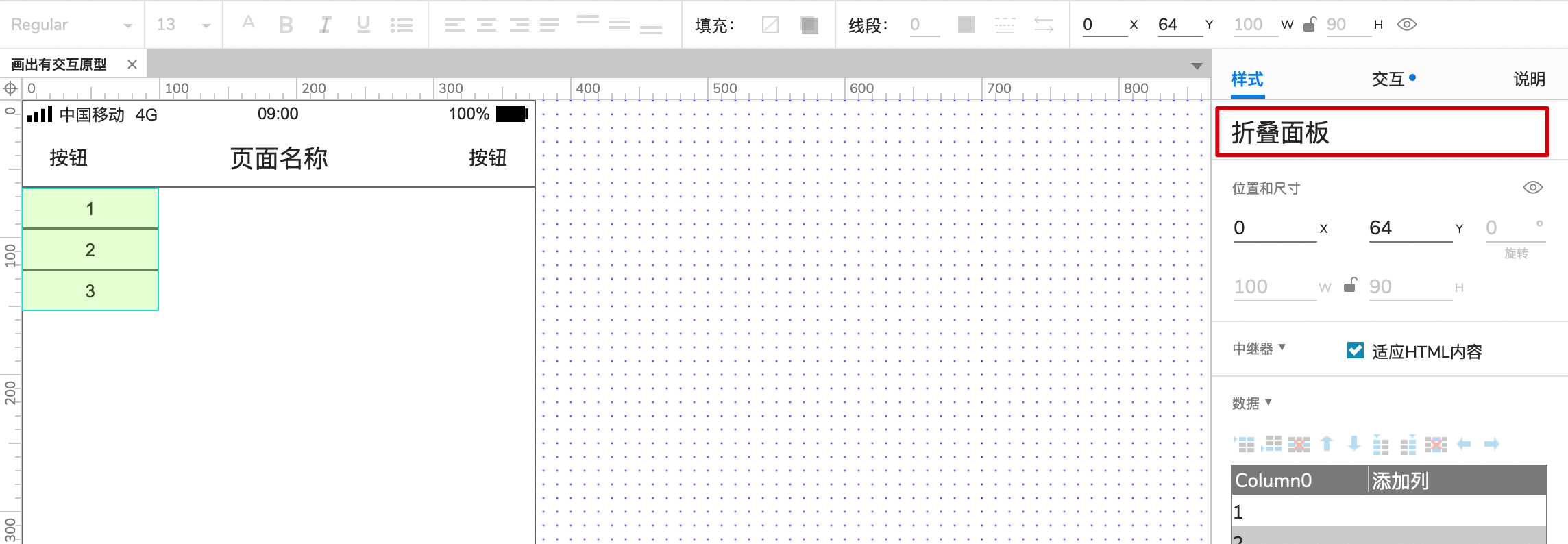The image size is (1568, 544).
Task: Click the line width field in toolbar
Action: (x=924, y=25)
